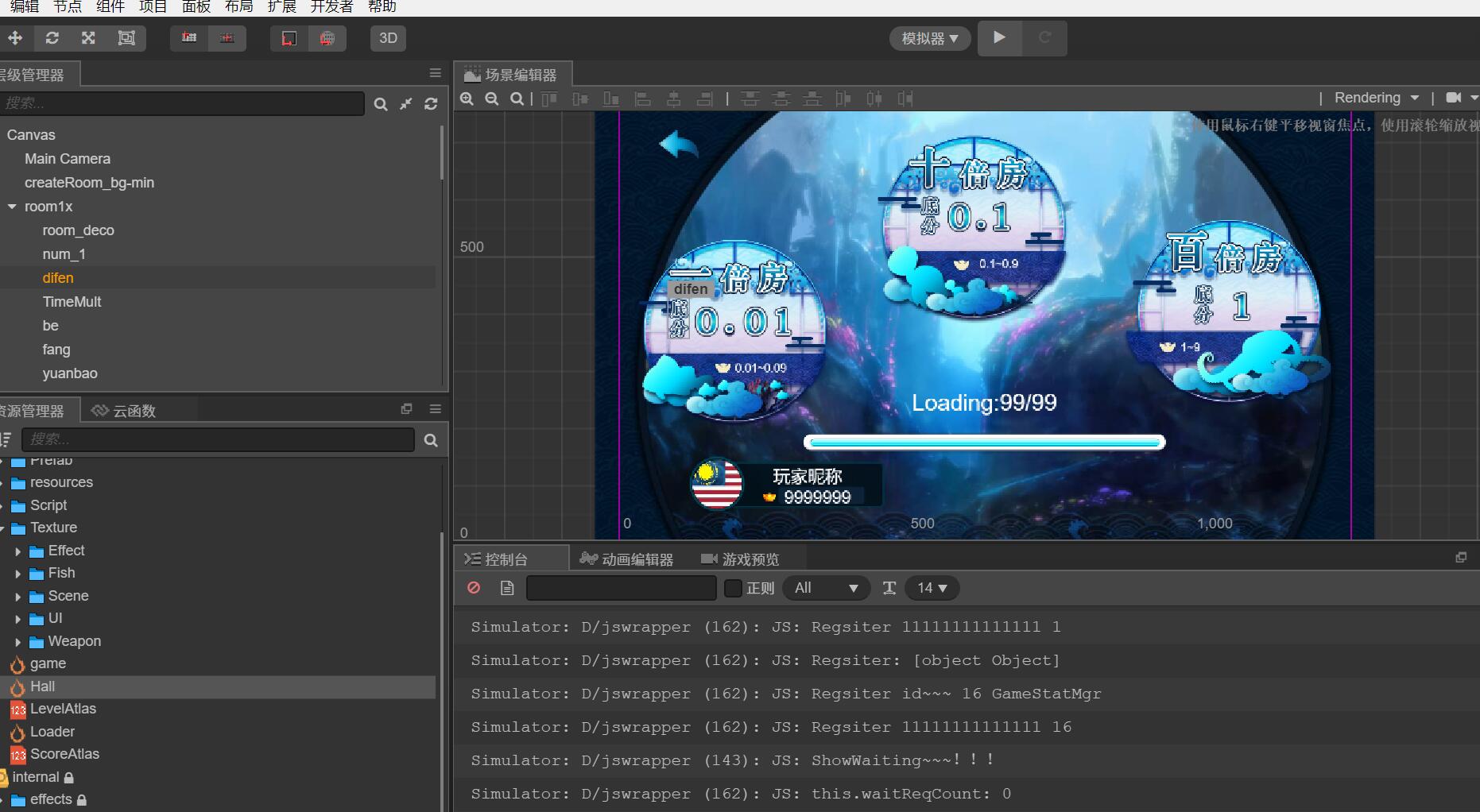Select the yuanbao node

(70, 373)
